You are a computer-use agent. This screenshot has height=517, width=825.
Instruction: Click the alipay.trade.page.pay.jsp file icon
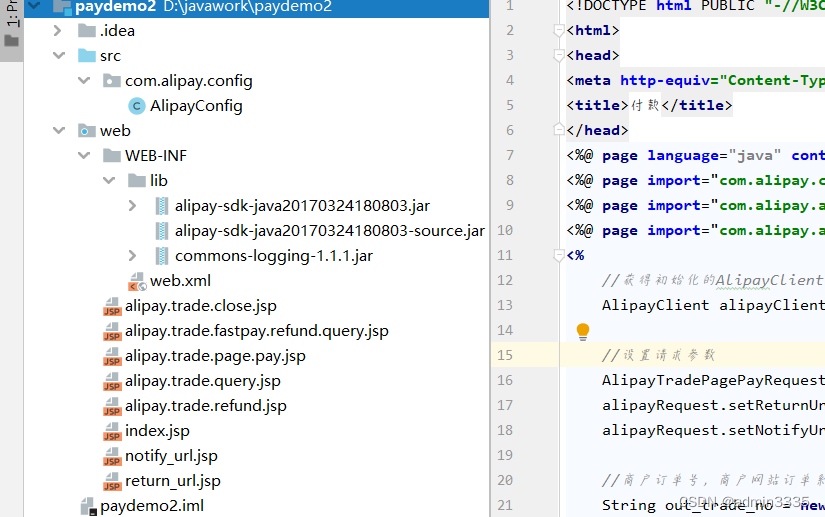pos(112,356)
